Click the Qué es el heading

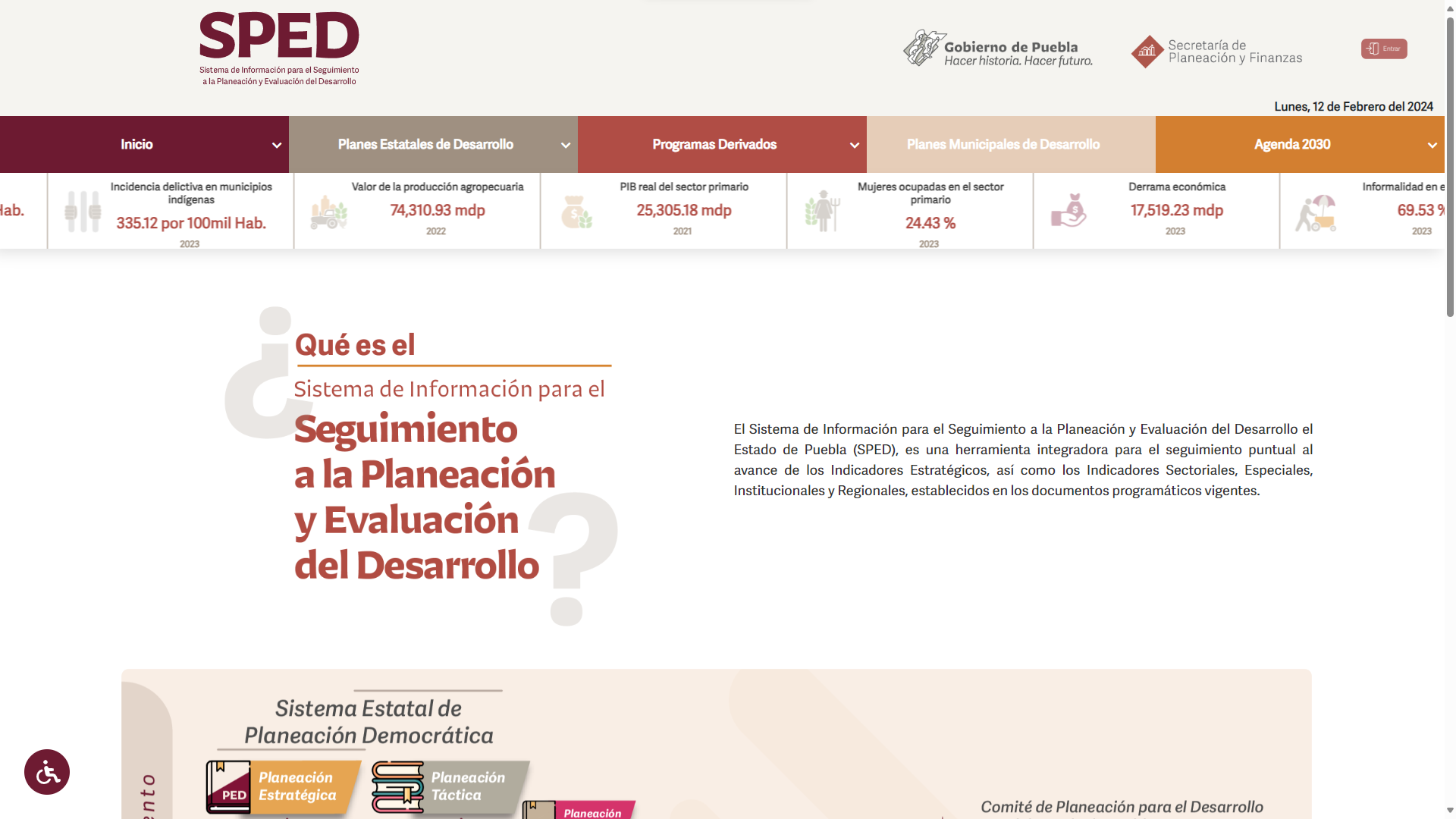coord(355,345)
